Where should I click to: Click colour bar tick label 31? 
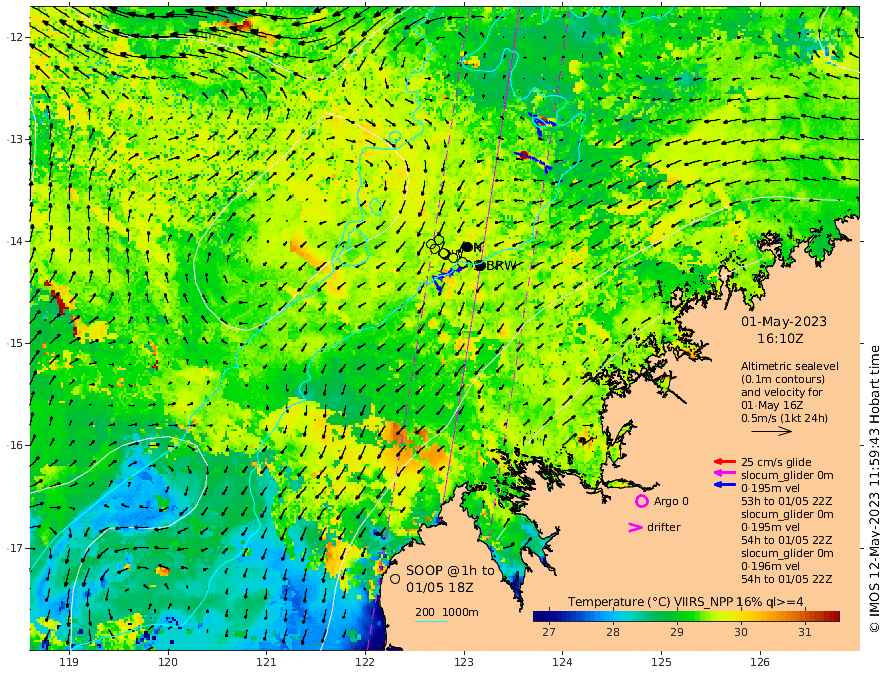pos(805,632)
